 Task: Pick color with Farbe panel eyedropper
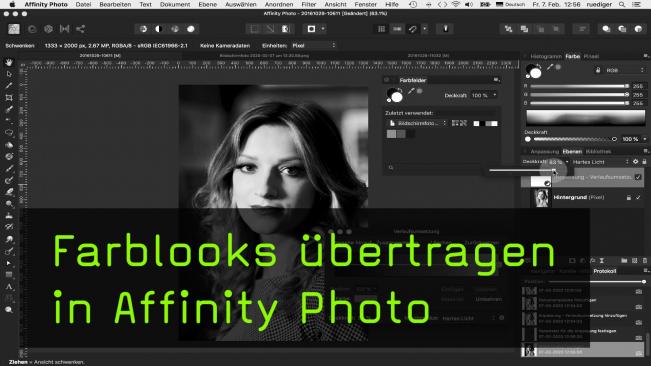click(550, 67)
